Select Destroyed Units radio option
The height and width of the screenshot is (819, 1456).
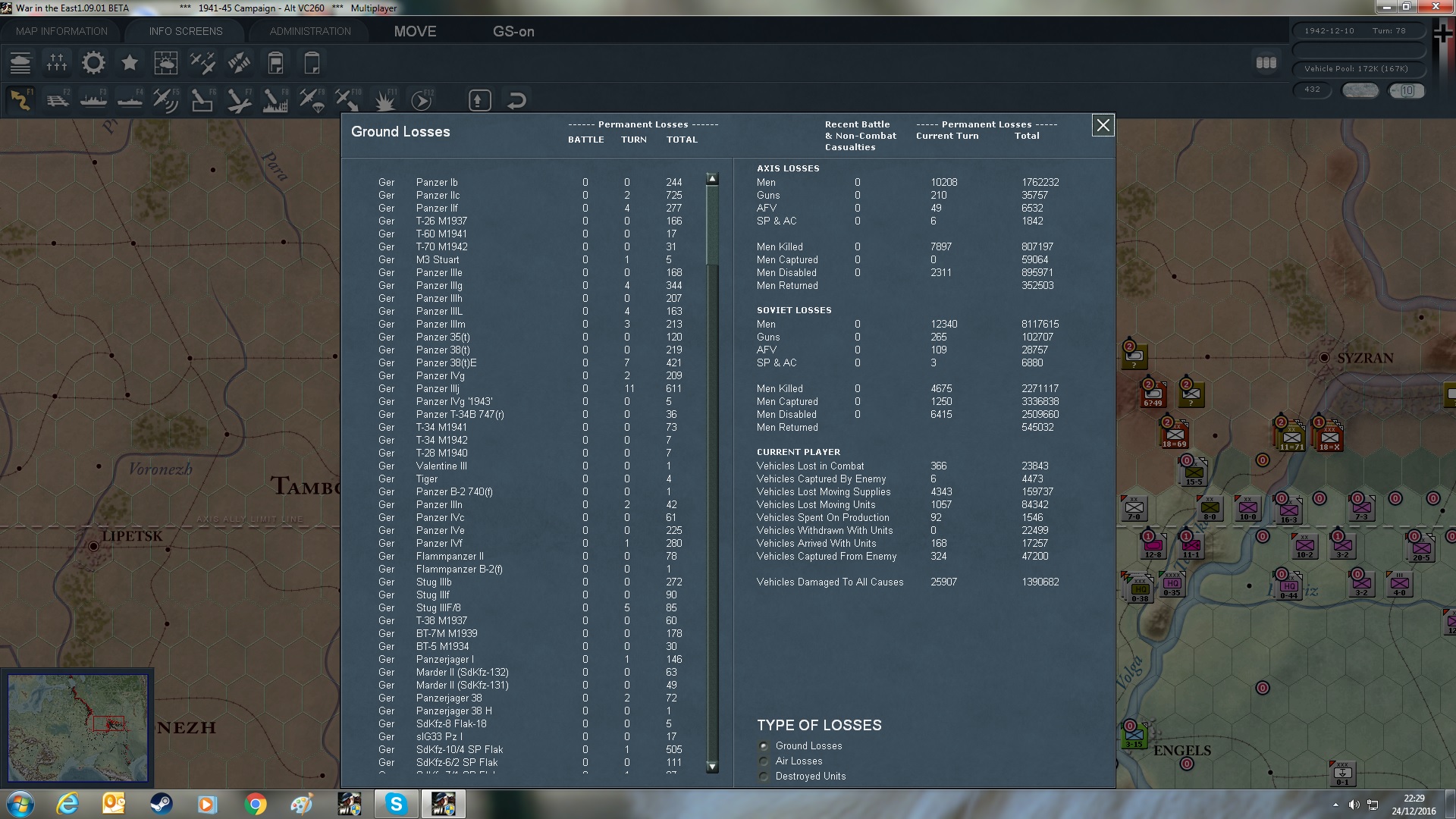pyautogui.click(x=764, y=777)
